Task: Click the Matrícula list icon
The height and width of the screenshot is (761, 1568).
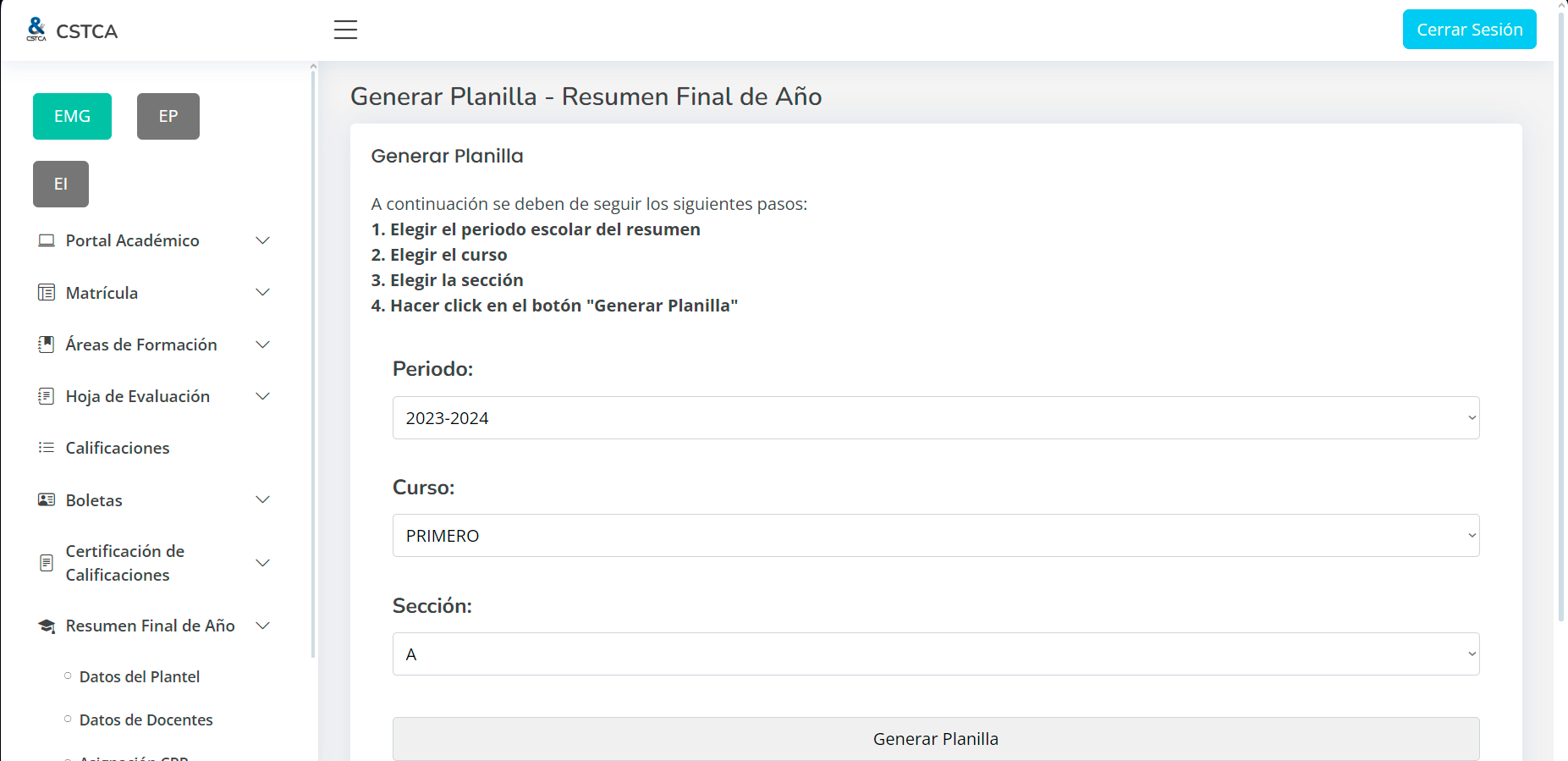Action: point(47,293)
